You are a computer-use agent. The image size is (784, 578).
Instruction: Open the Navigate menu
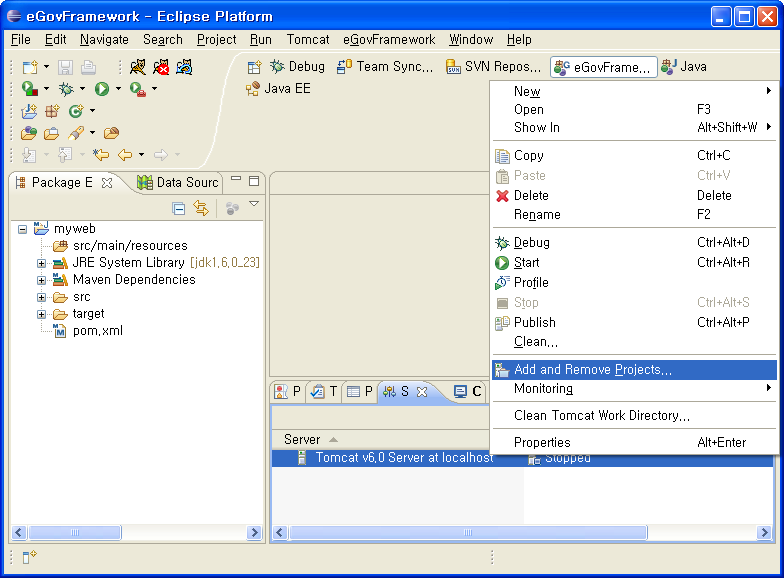click(x=104, y=40)
